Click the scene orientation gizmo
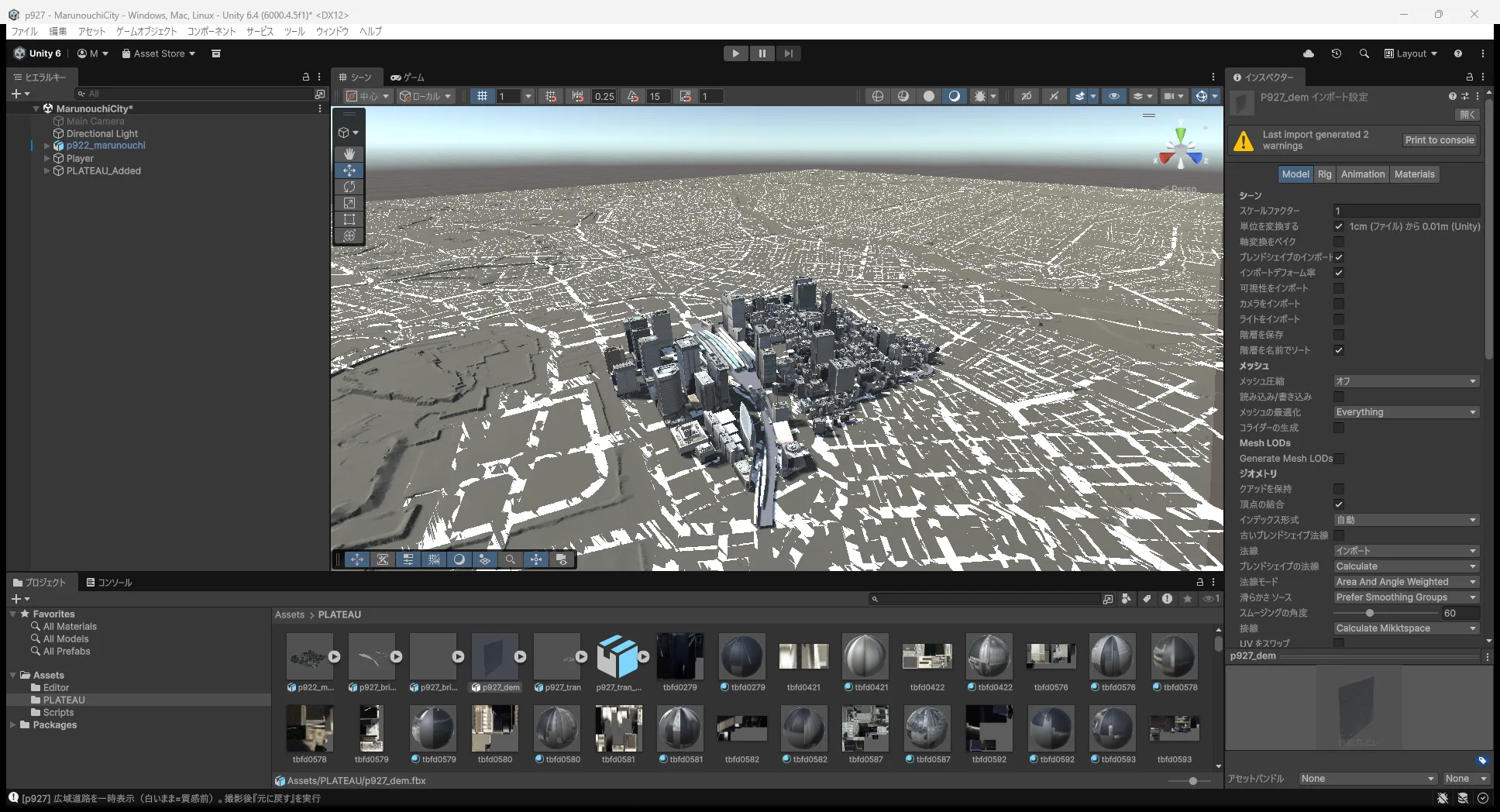Viewport: 1500px width, 812px height. click(1180, 148)
